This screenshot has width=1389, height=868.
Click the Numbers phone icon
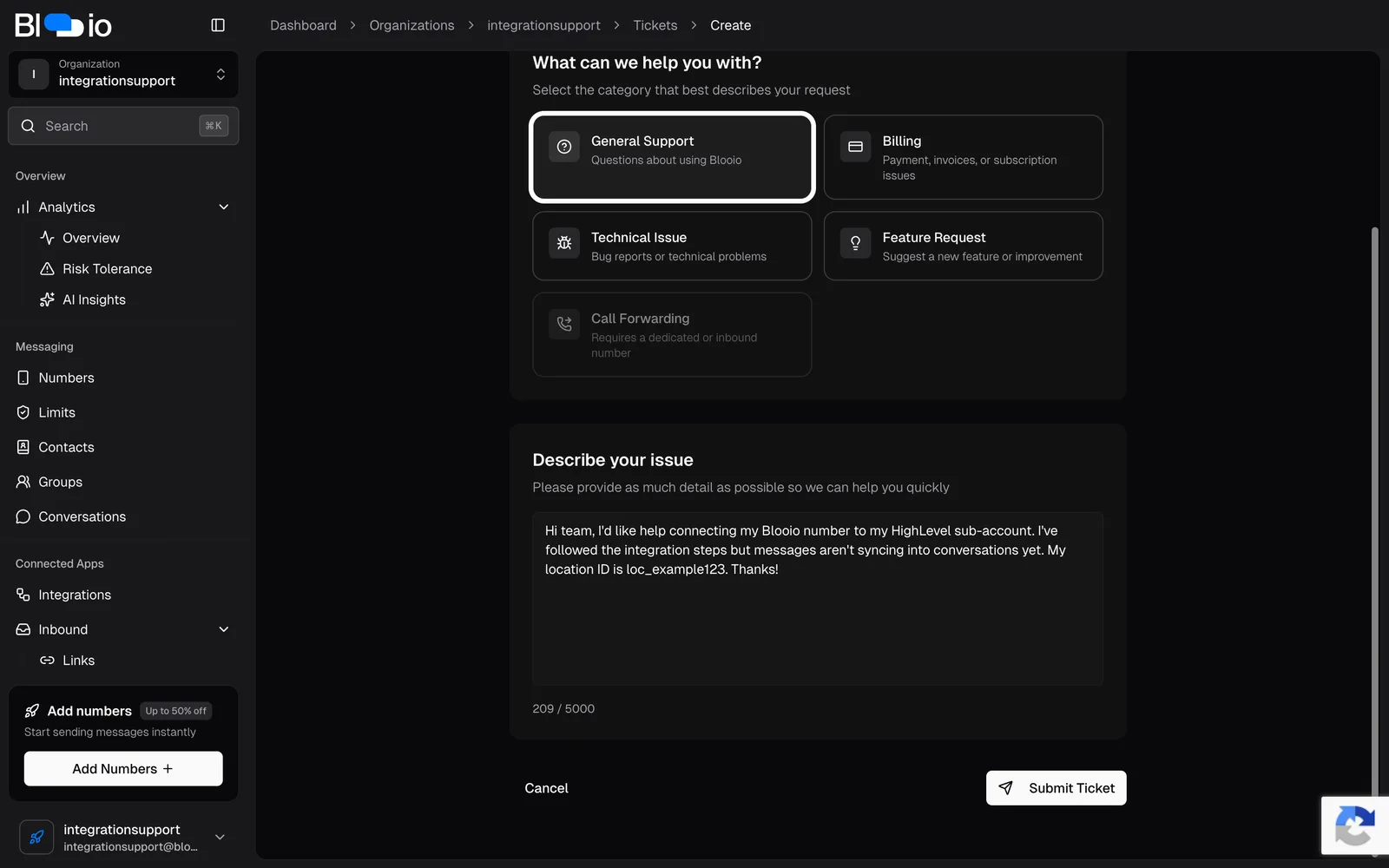23,378
